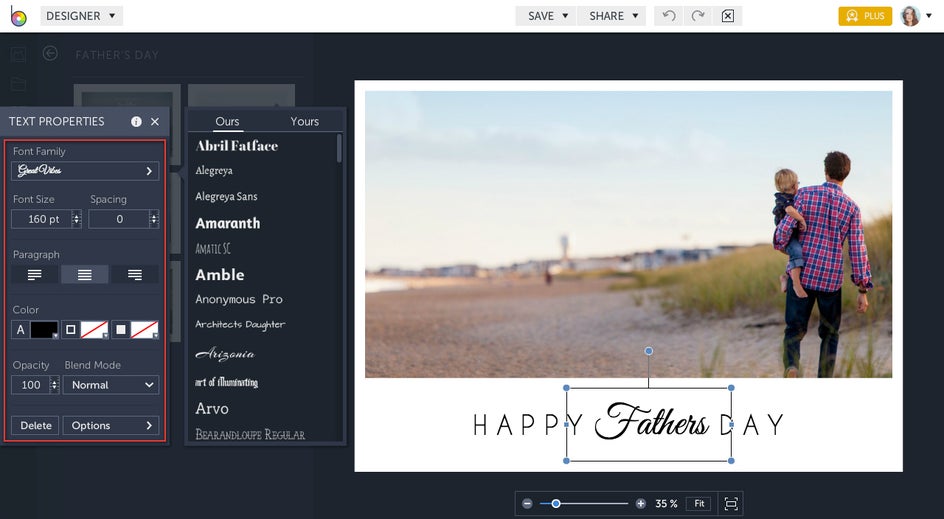Open the background color swatch

coord(144,330)
